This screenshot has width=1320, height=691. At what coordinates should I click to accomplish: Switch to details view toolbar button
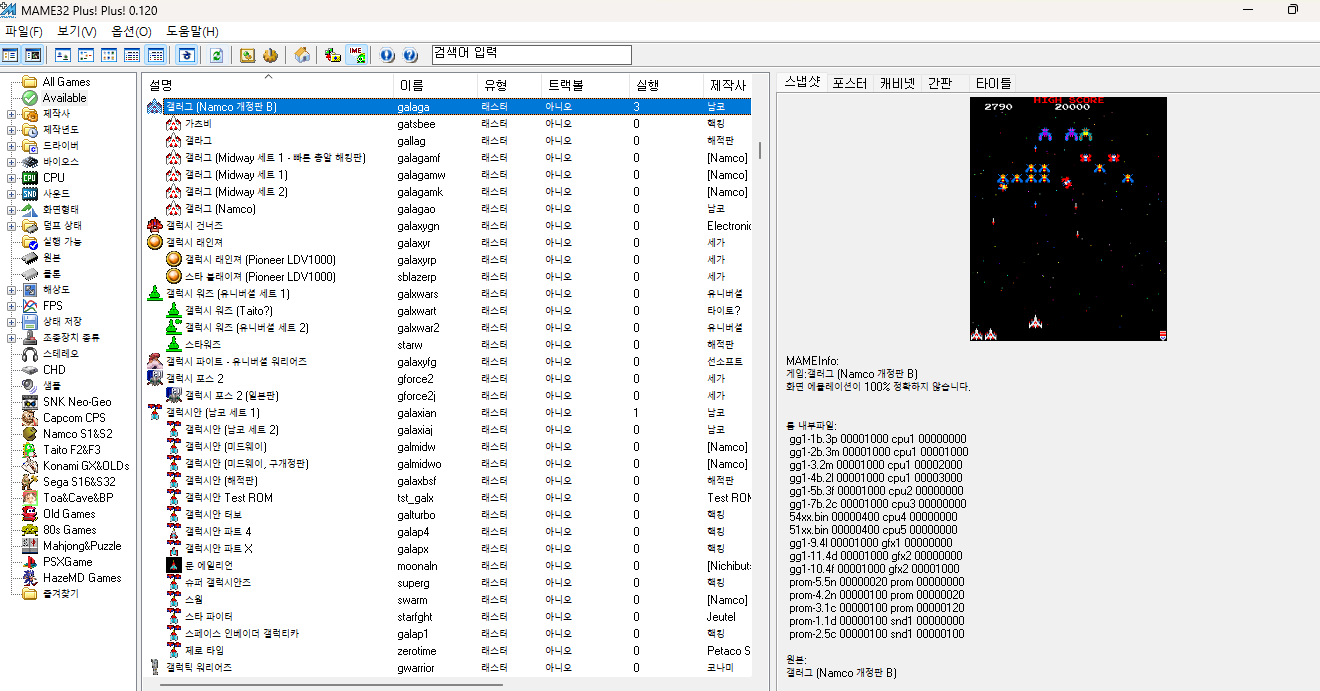tap(133, 55)
